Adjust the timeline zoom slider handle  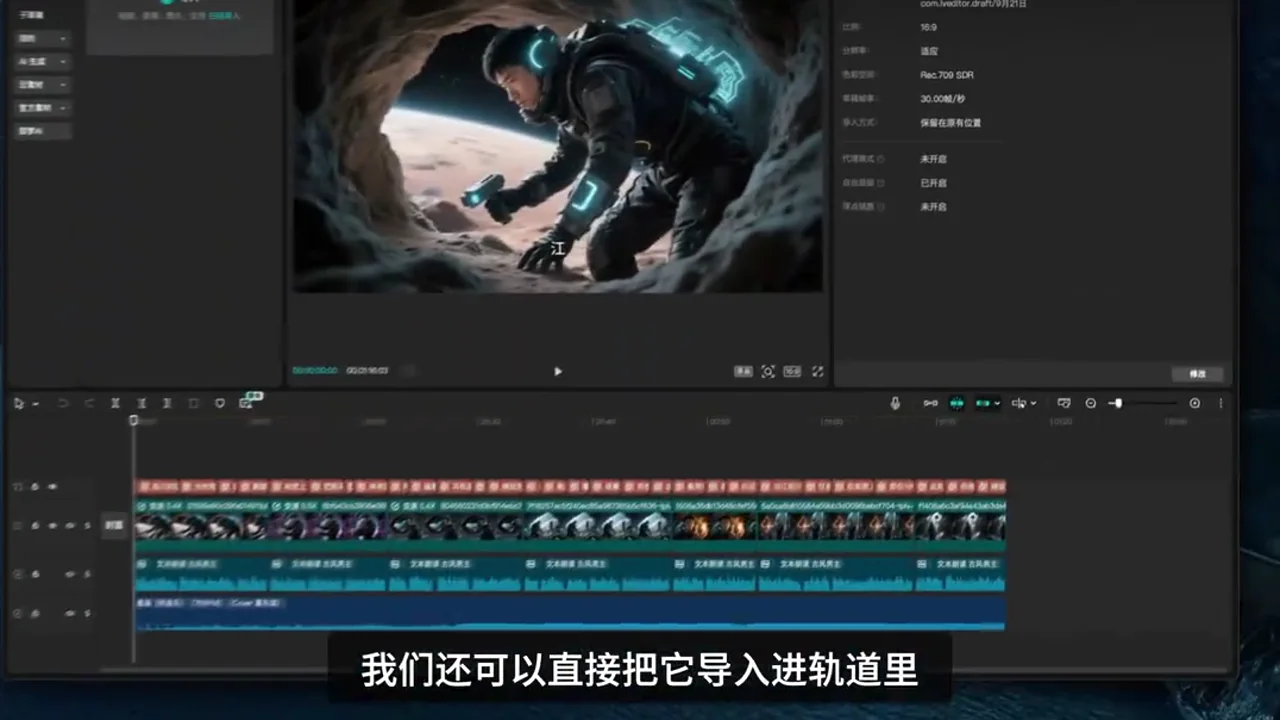tap(1118, 403)
